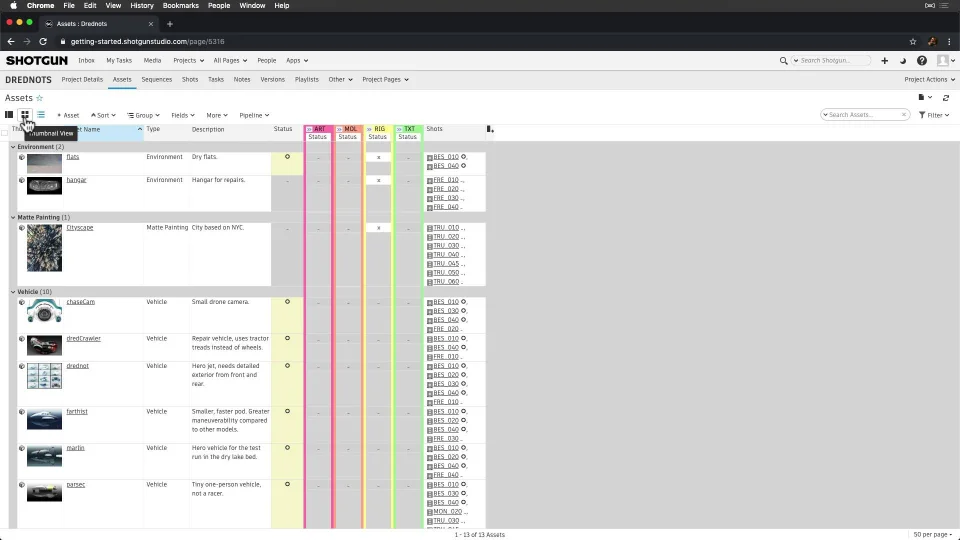This screenshot has height=540, width=960.
Task: Click the cube icon on the hangar row
Action: pos(21,180)
